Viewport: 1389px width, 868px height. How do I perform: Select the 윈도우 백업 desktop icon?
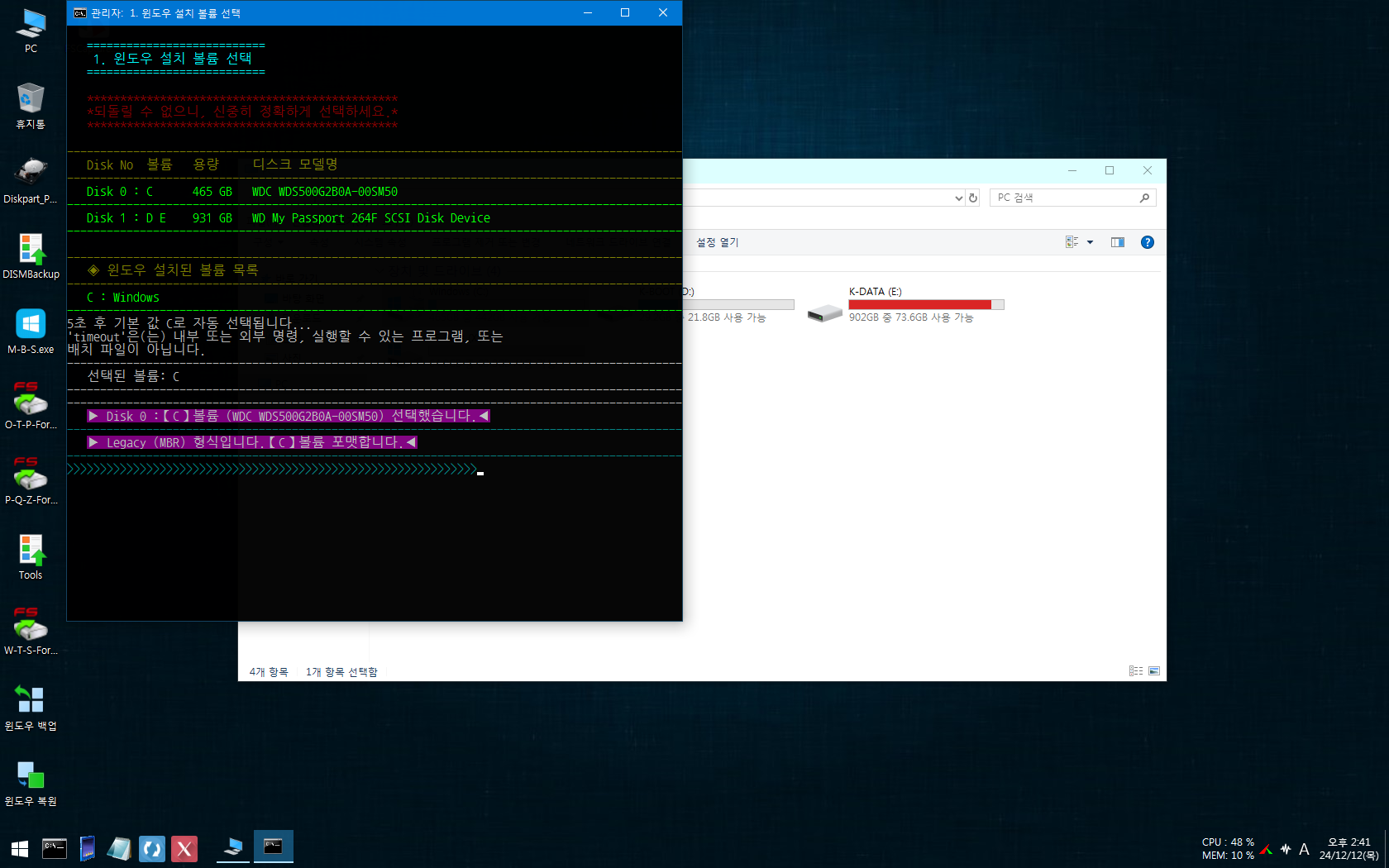coord(31,708)
